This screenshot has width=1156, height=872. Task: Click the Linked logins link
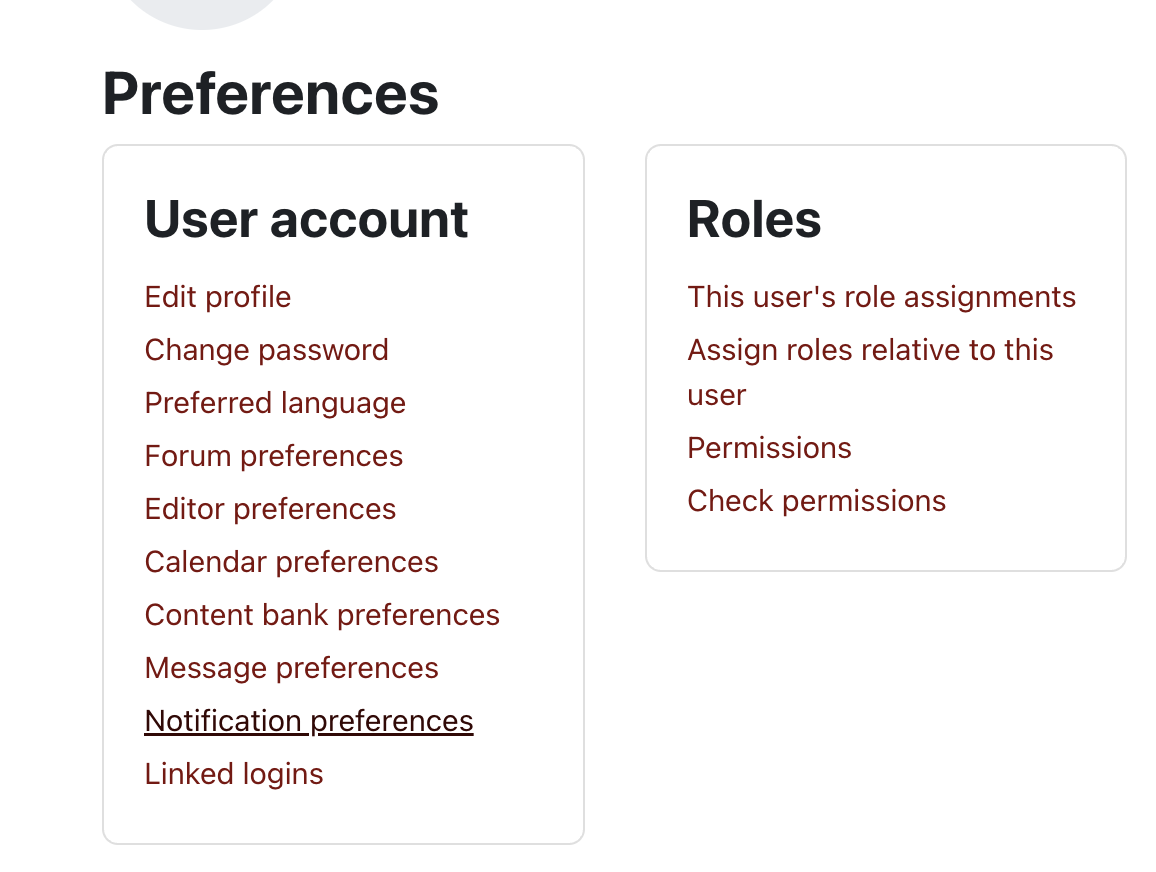(x=233, y=774)
